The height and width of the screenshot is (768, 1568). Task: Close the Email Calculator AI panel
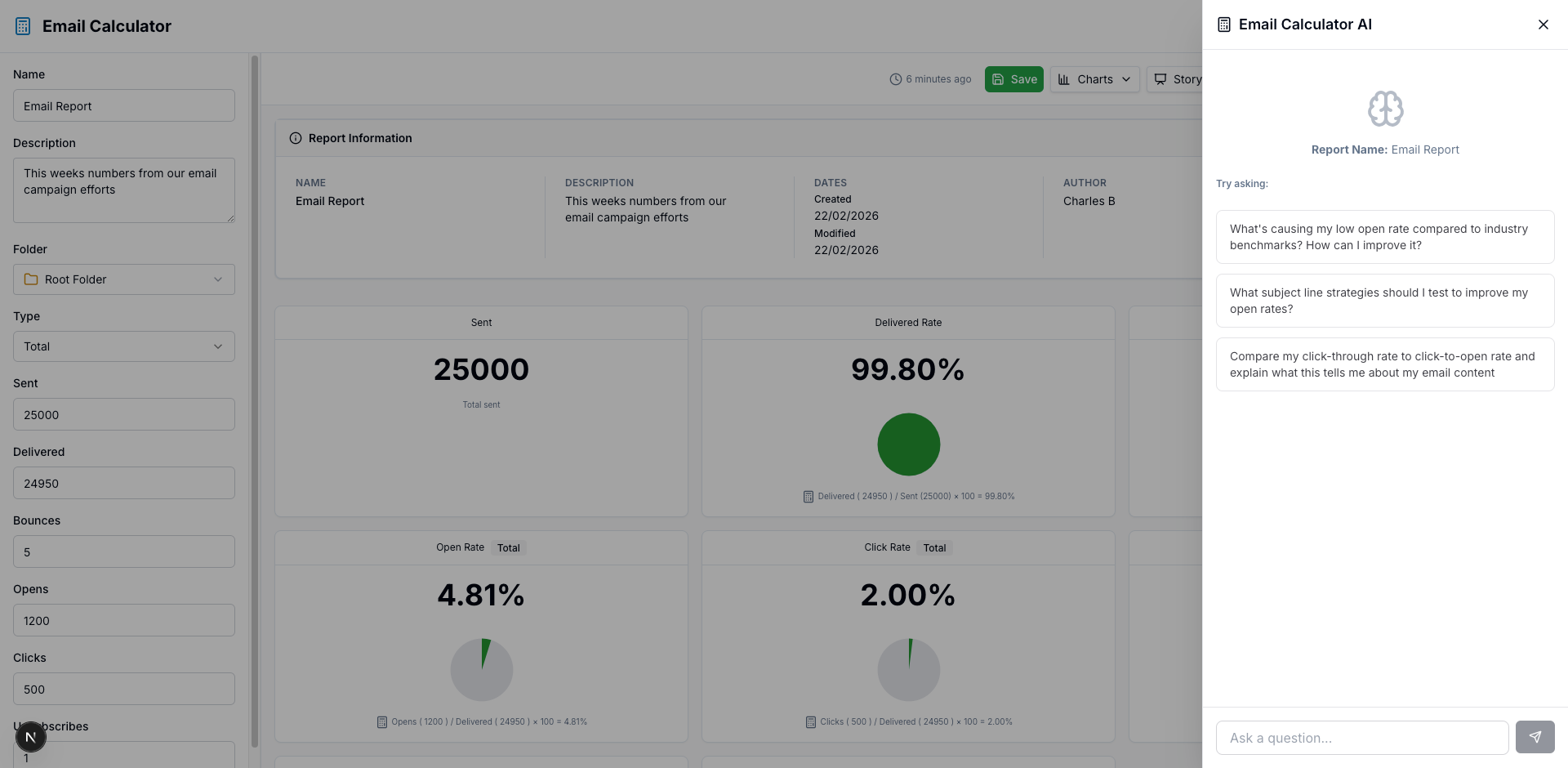[x=1543, y=25]
